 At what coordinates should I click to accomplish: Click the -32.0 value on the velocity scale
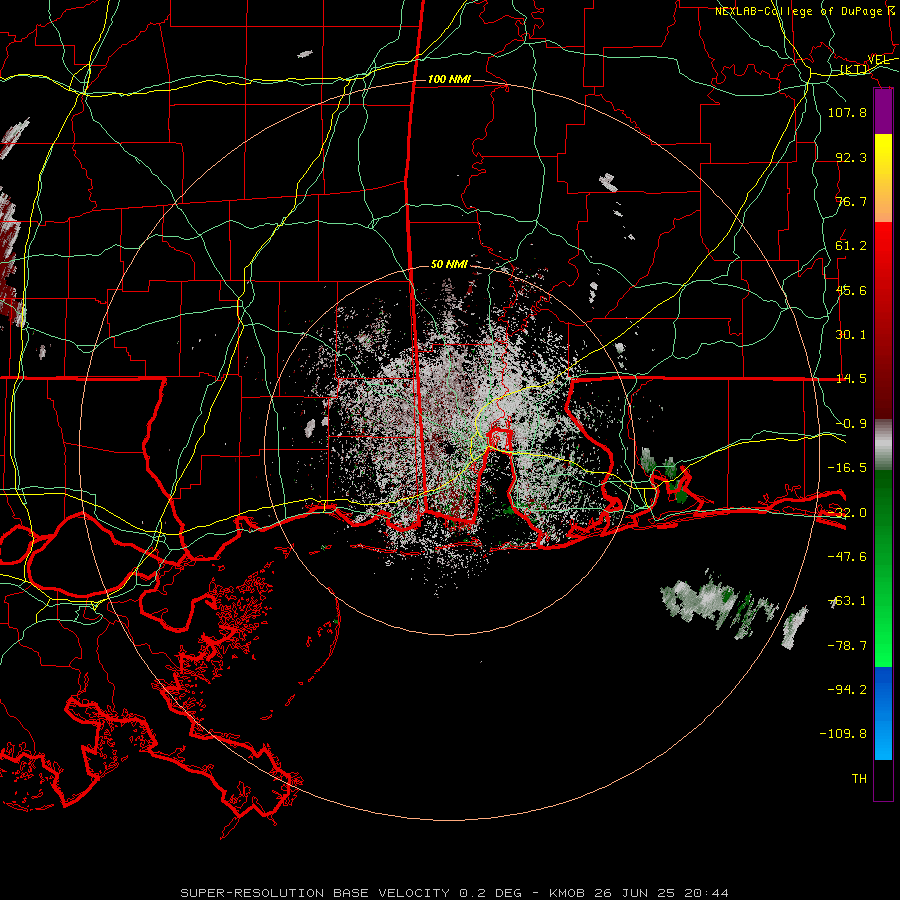[x=847, y=513]
